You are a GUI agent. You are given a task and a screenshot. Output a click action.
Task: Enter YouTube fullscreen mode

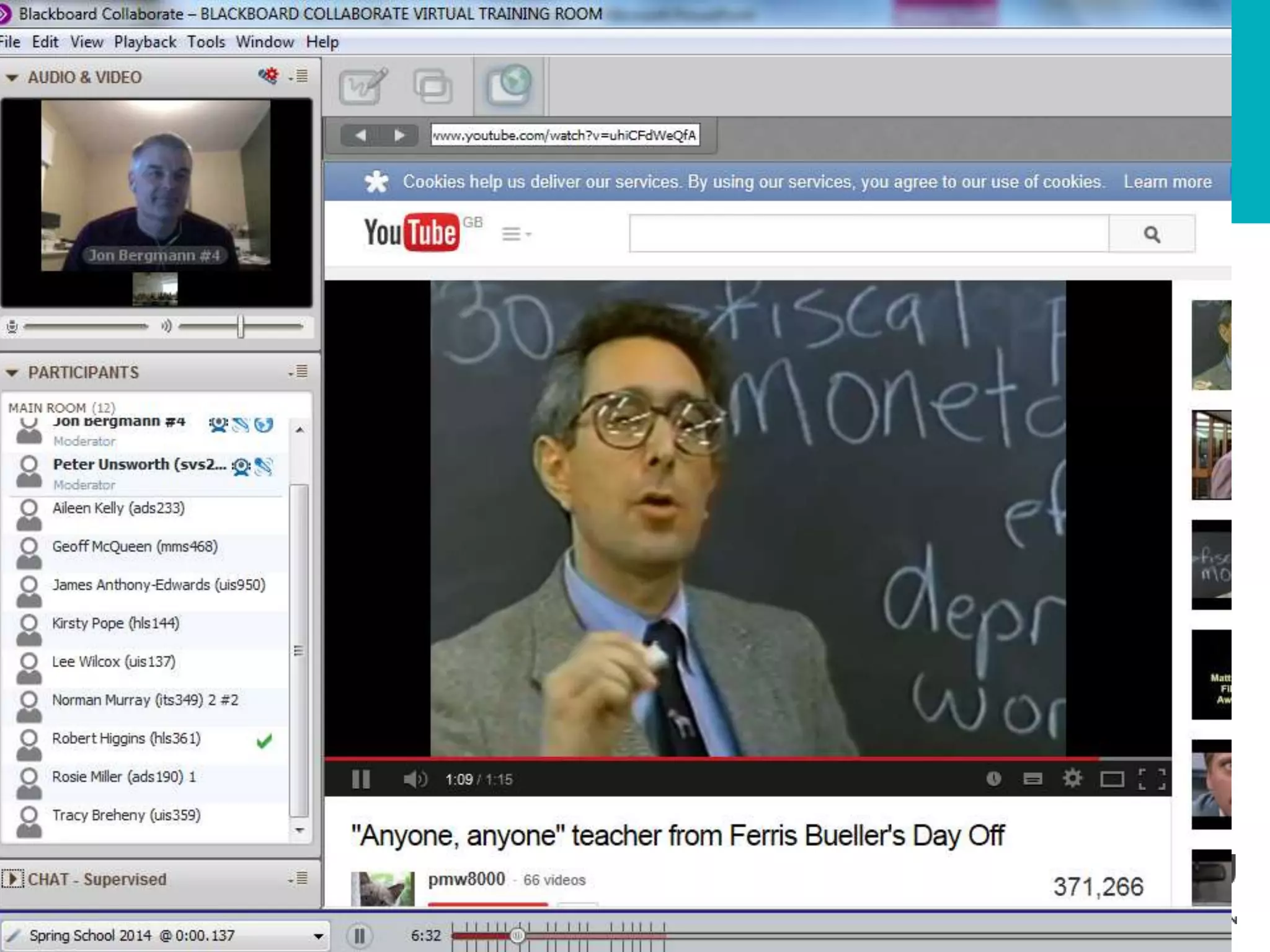point(1152,778)
